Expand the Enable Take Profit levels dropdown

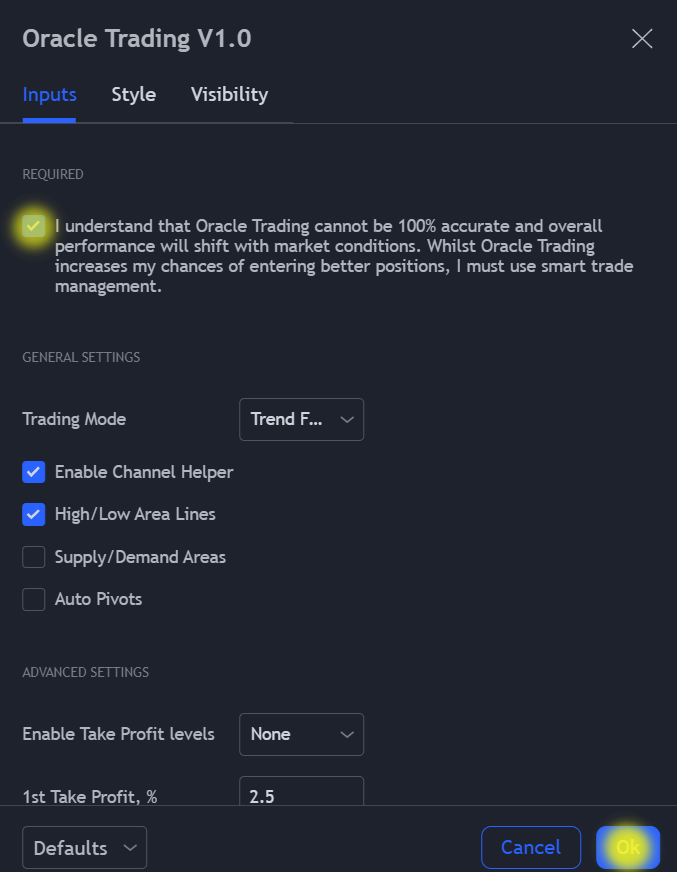301,734
